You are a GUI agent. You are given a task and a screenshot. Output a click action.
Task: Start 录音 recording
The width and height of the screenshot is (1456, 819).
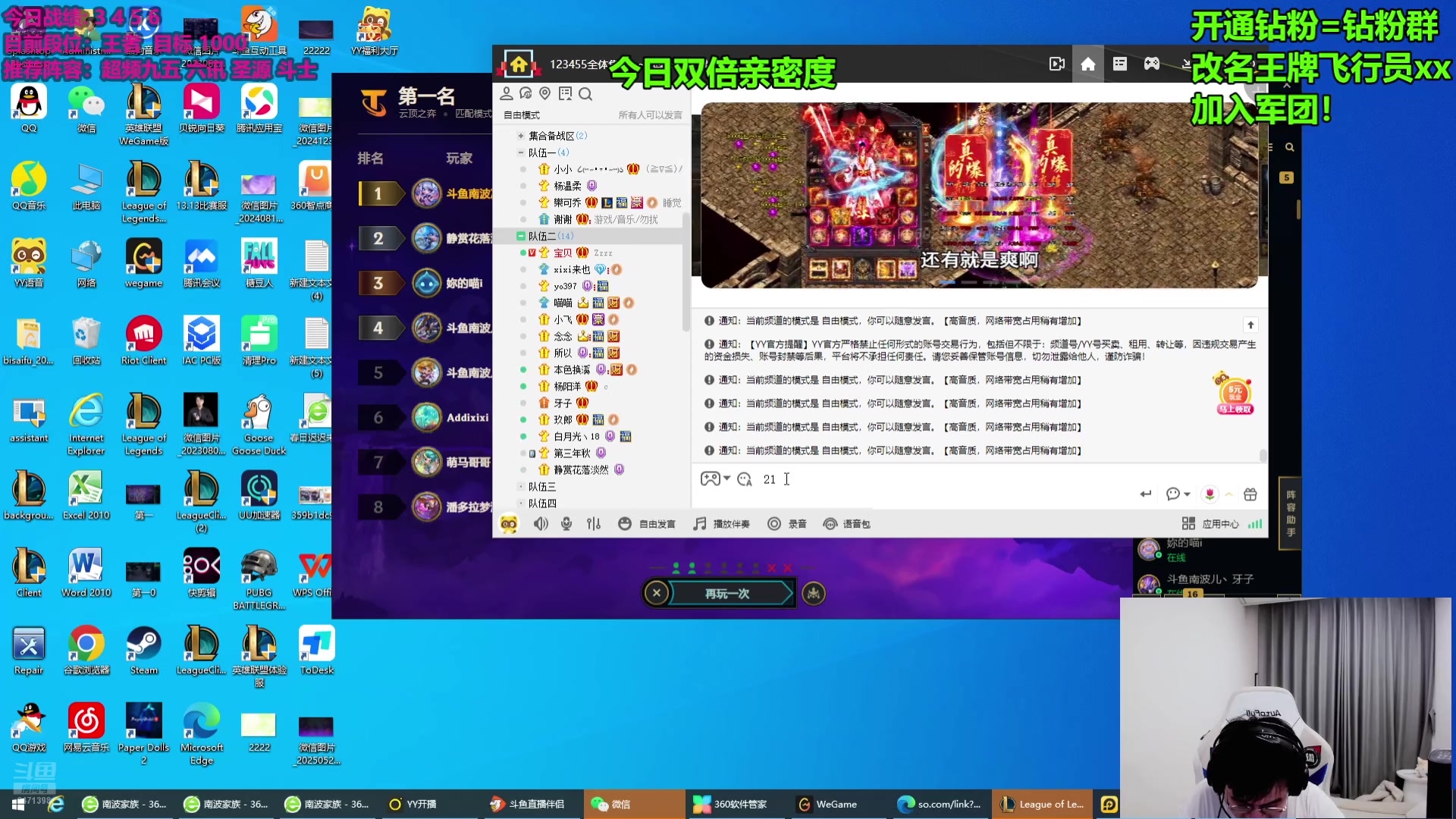click(787, 524)
